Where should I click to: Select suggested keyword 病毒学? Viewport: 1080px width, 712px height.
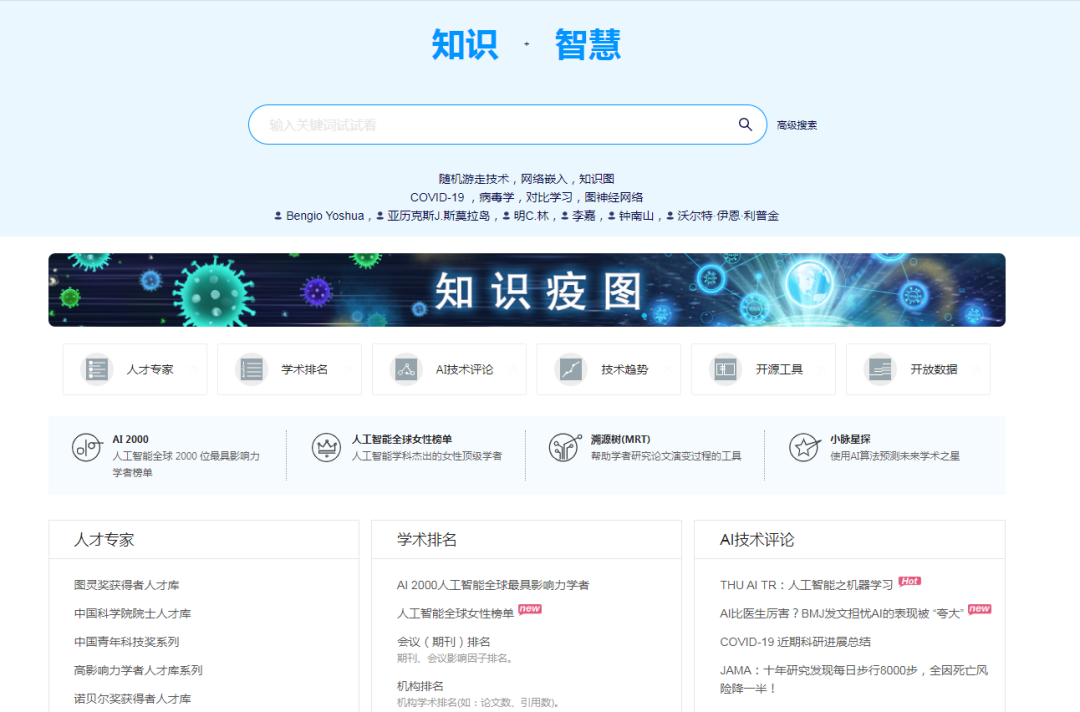497,198
